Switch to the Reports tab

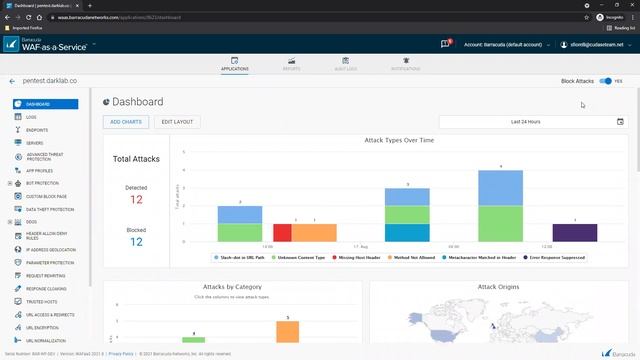pyautogui.click(x=291, y=64)
